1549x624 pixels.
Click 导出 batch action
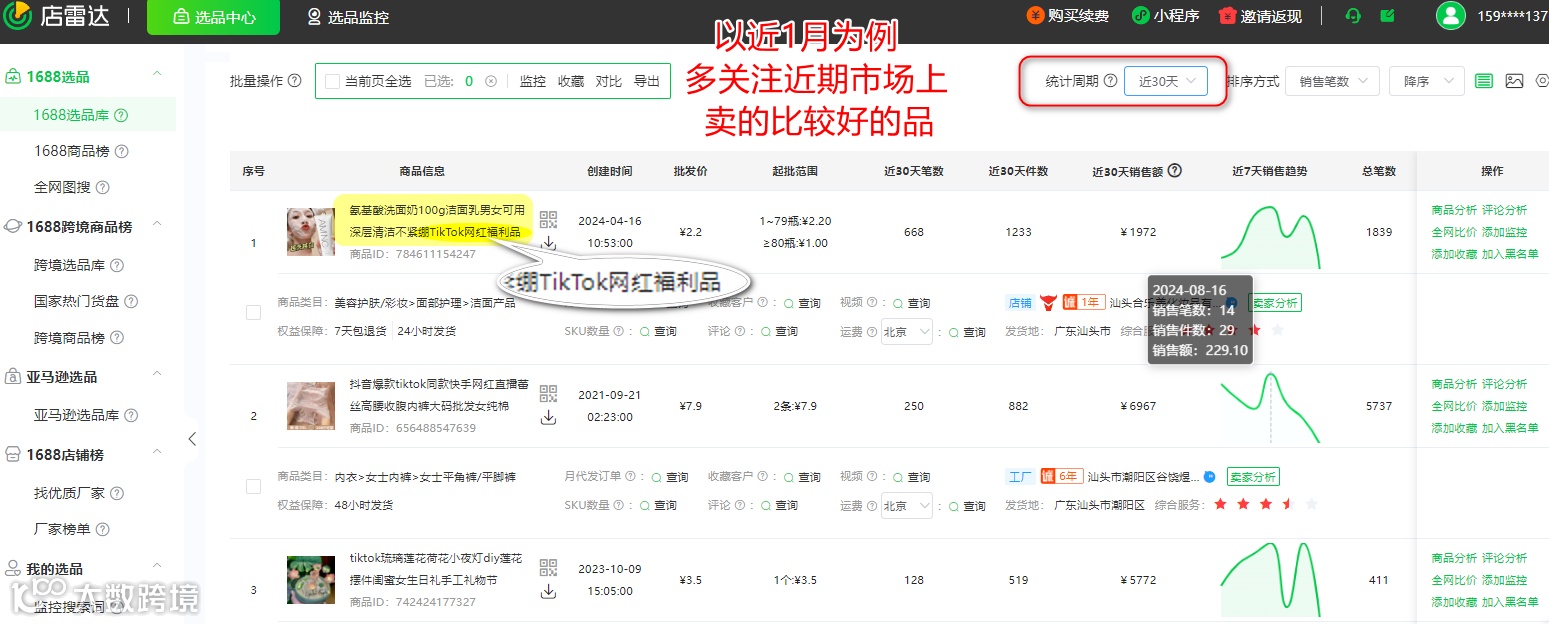click(x=647, y=81)
